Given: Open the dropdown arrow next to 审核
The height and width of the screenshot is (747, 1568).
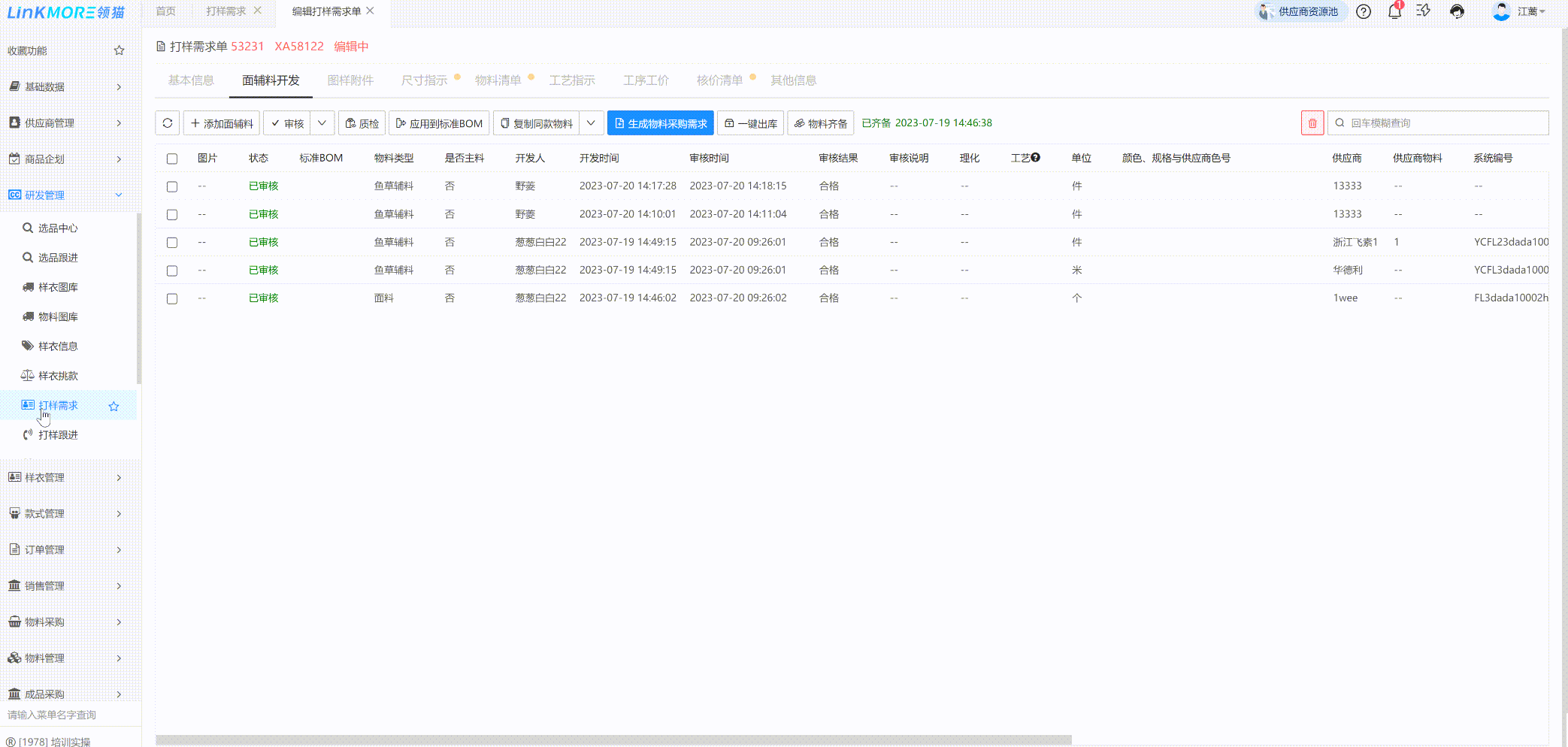Looking at the screenshot, I should coord(322,123).
